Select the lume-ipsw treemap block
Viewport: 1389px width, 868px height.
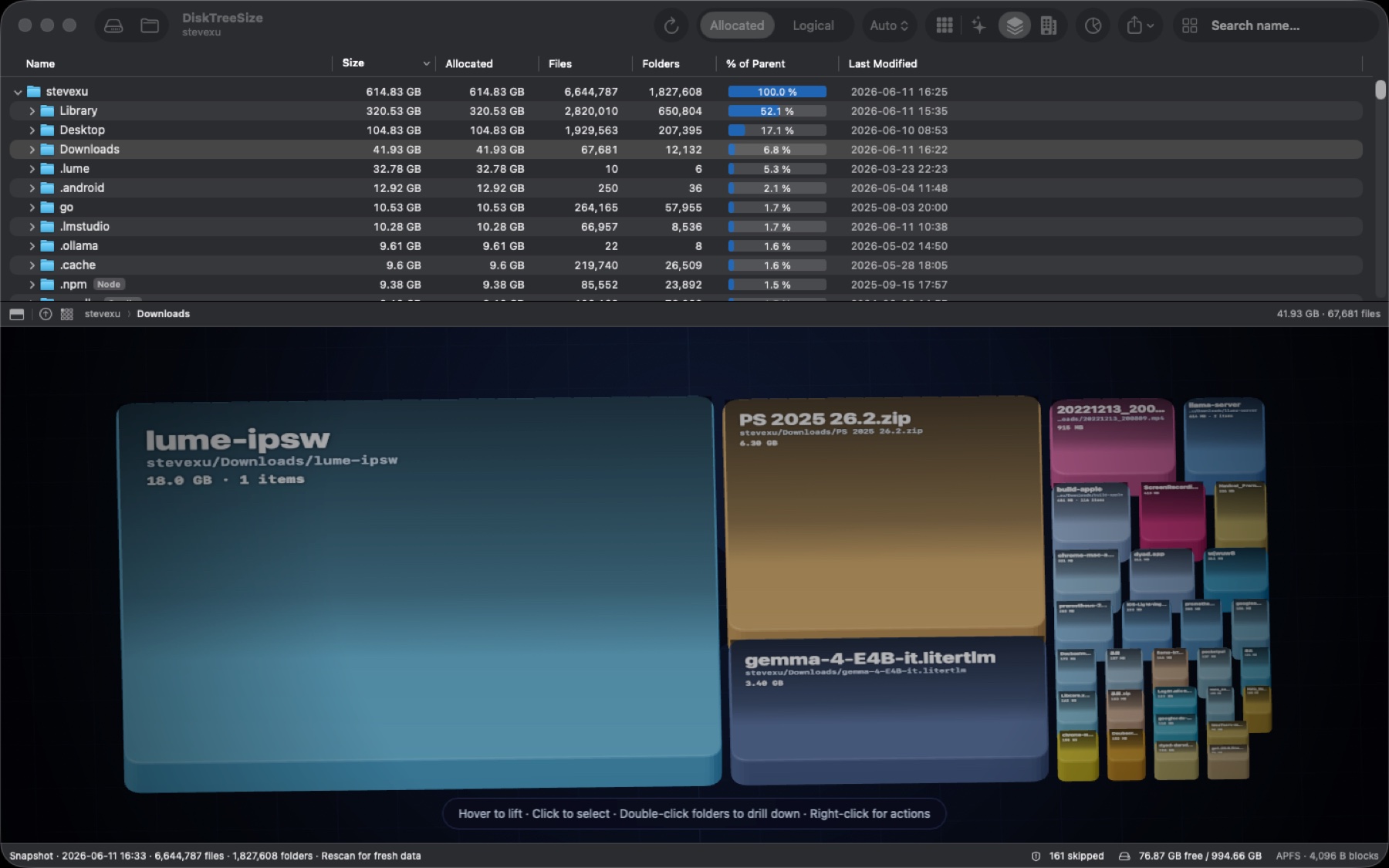tap(421, 594)
